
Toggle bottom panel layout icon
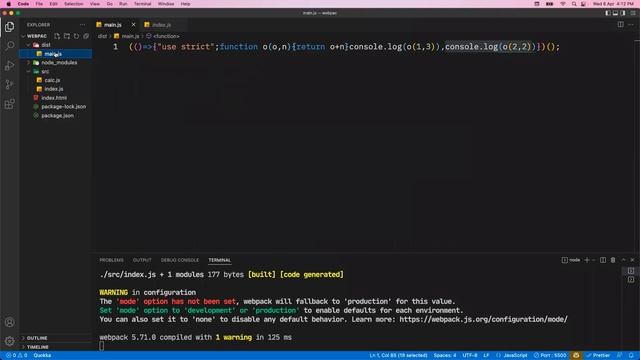click(x=615, y=13)
